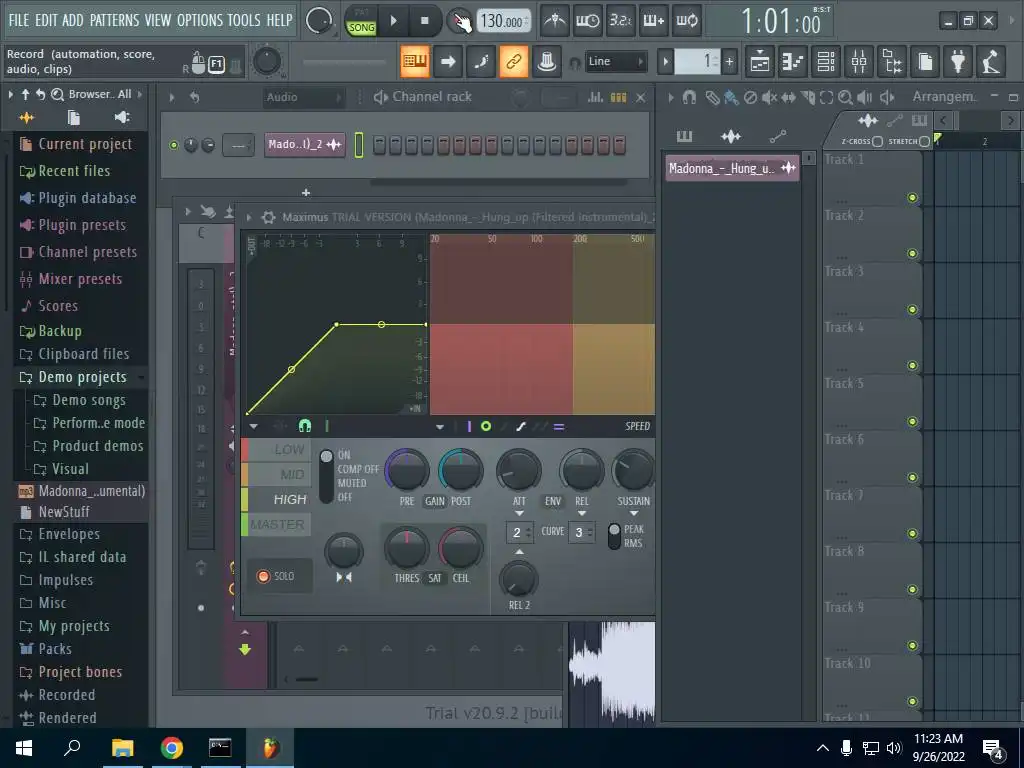Open the ADD menu

pos(72,20)
